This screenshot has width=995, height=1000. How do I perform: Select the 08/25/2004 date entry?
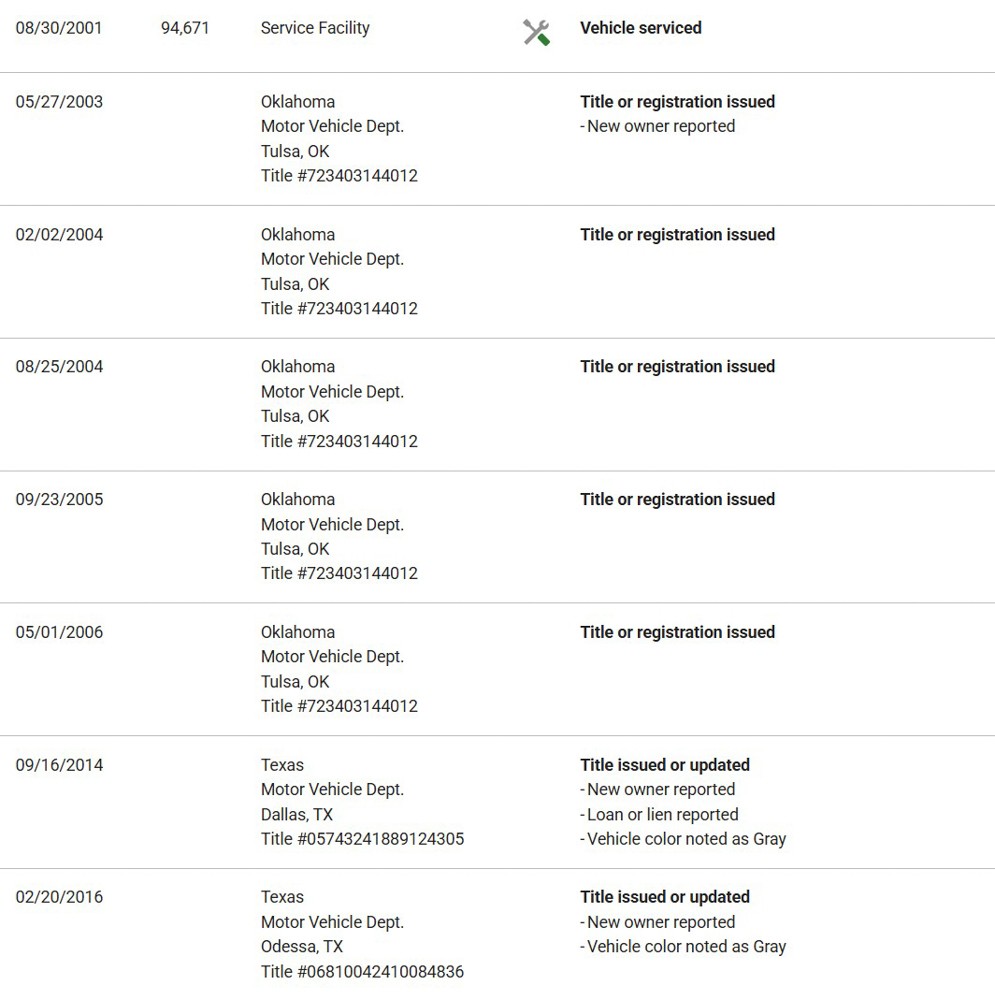59,367
